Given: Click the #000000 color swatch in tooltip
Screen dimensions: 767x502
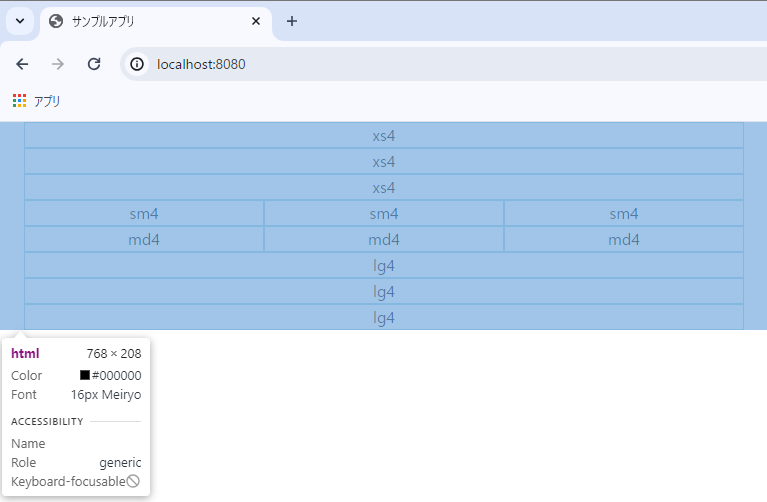Looking at the screenshot, I should coord(85,376).
